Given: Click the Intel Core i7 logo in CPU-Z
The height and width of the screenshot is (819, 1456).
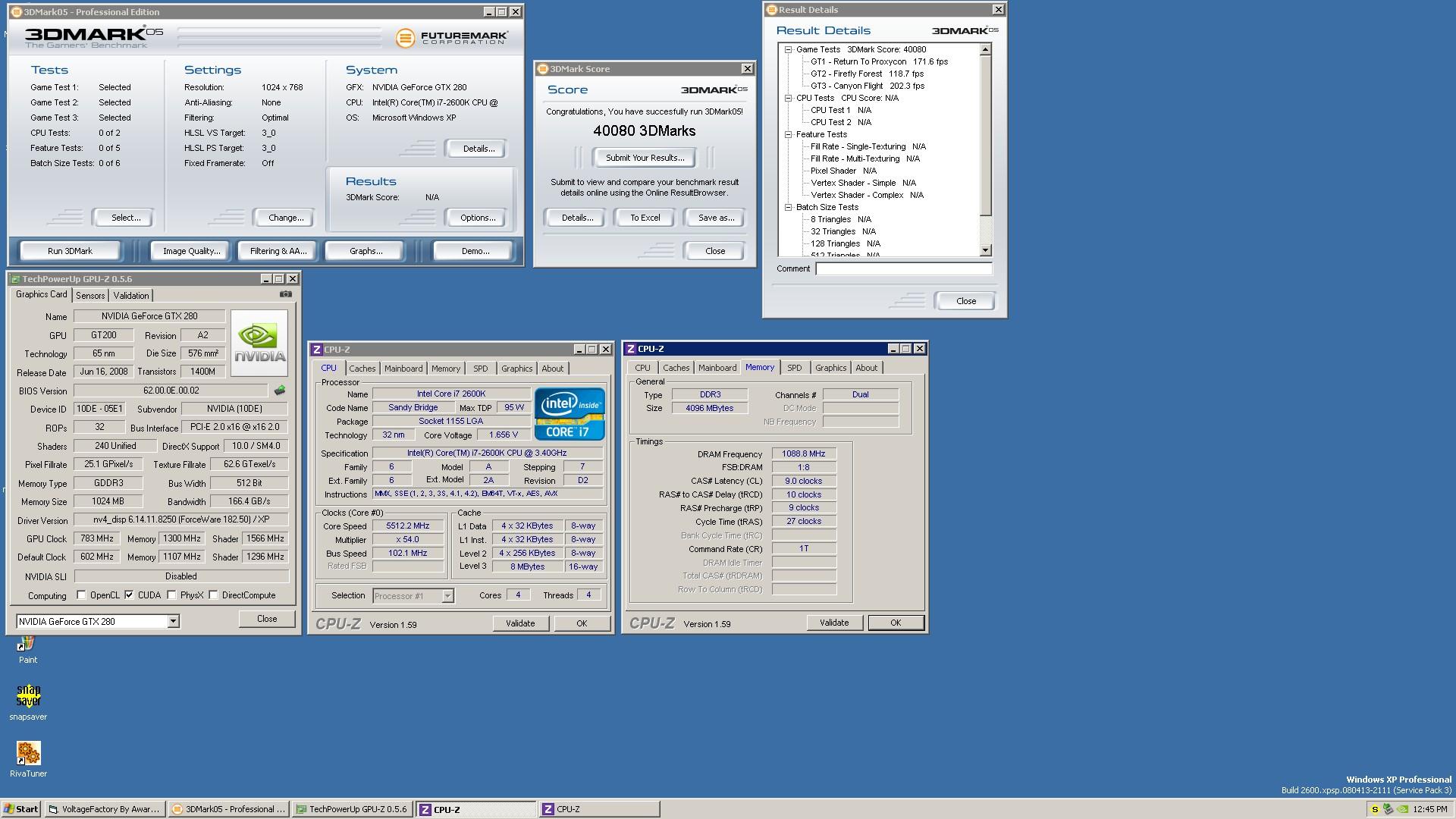Looking at the screenshot, I should click(570, 414).
